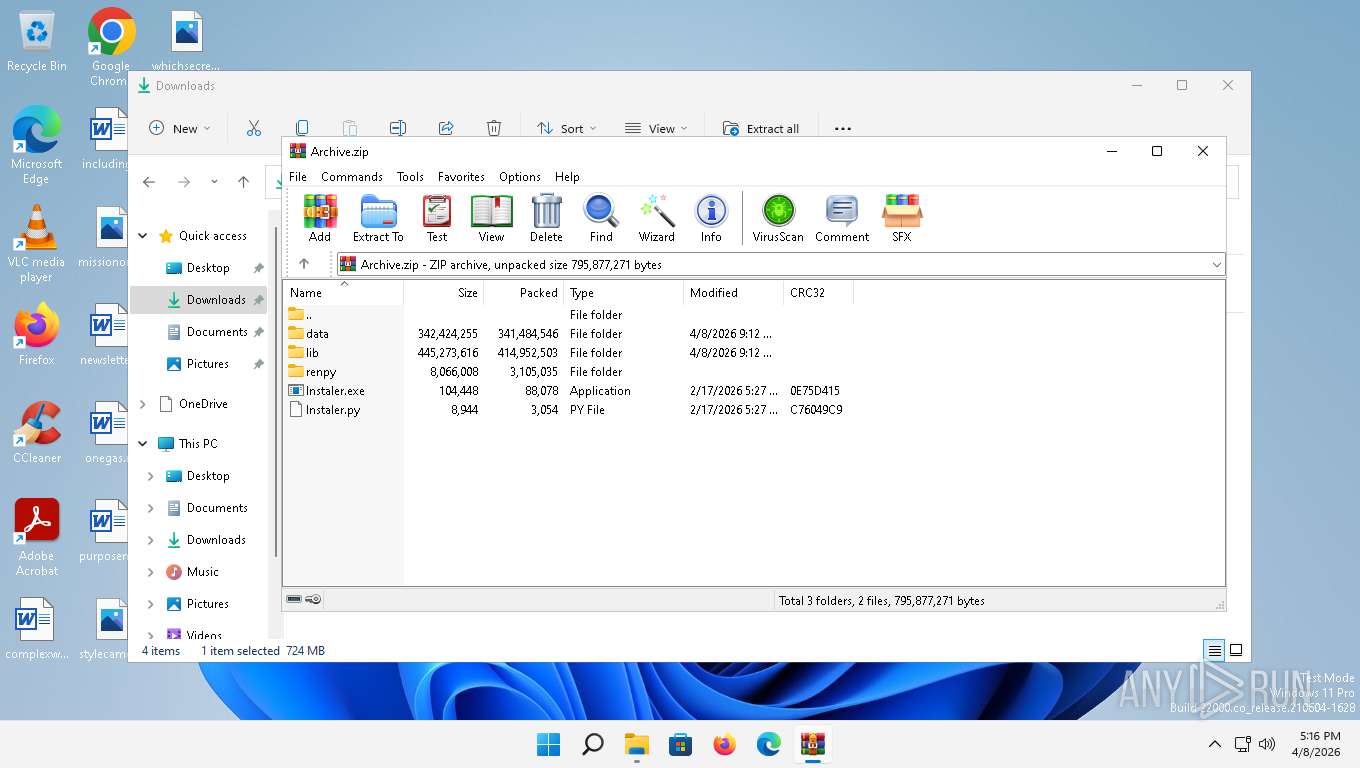1360x768 pixels.
Task: Run the Test archive tool
Action: coord(437,218)
